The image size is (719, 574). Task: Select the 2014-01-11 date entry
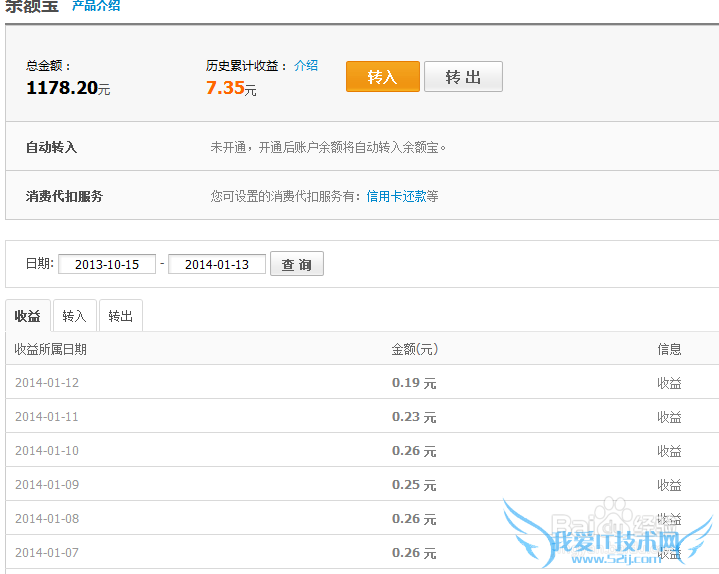point(47,417)
